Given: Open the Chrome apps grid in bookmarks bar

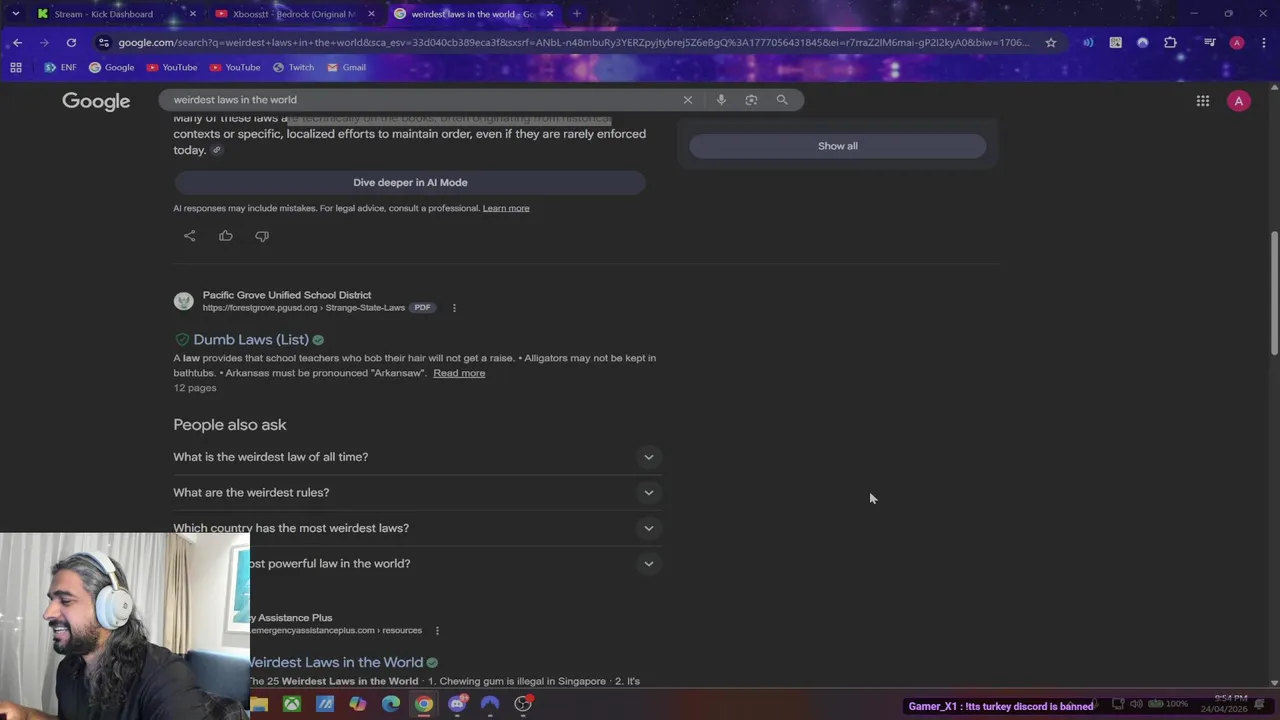Looking at the screenshot, I should pos(16,67).
